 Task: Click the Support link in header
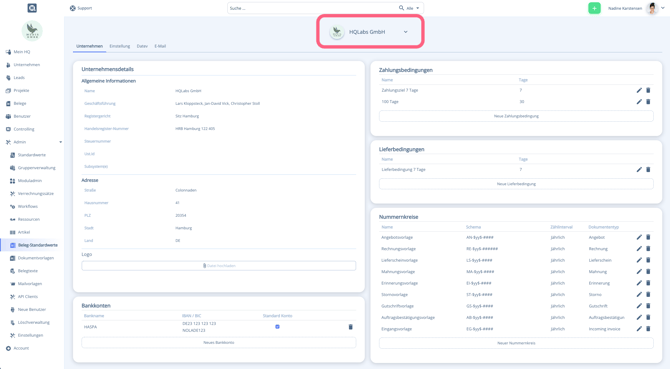pyautogui.click(x=81, y=8)
